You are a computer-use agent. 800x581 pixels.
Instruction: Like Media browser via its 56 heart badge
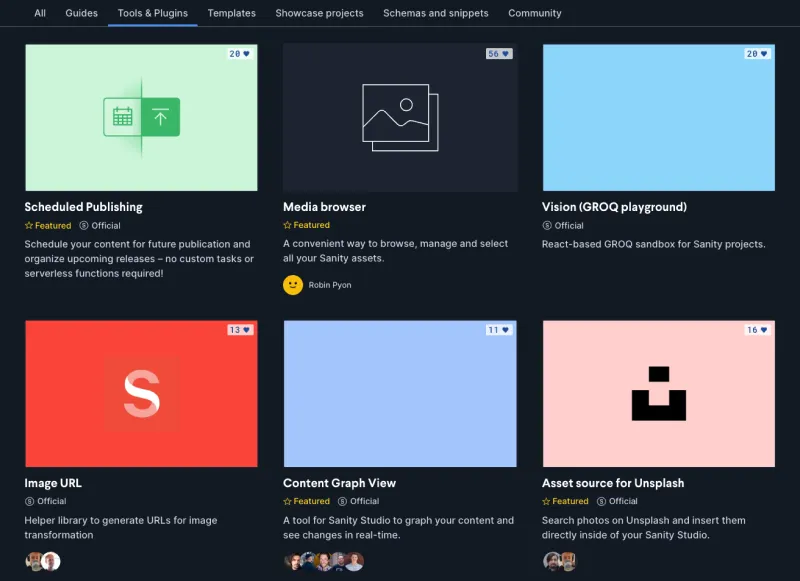[x=498, y=54]
